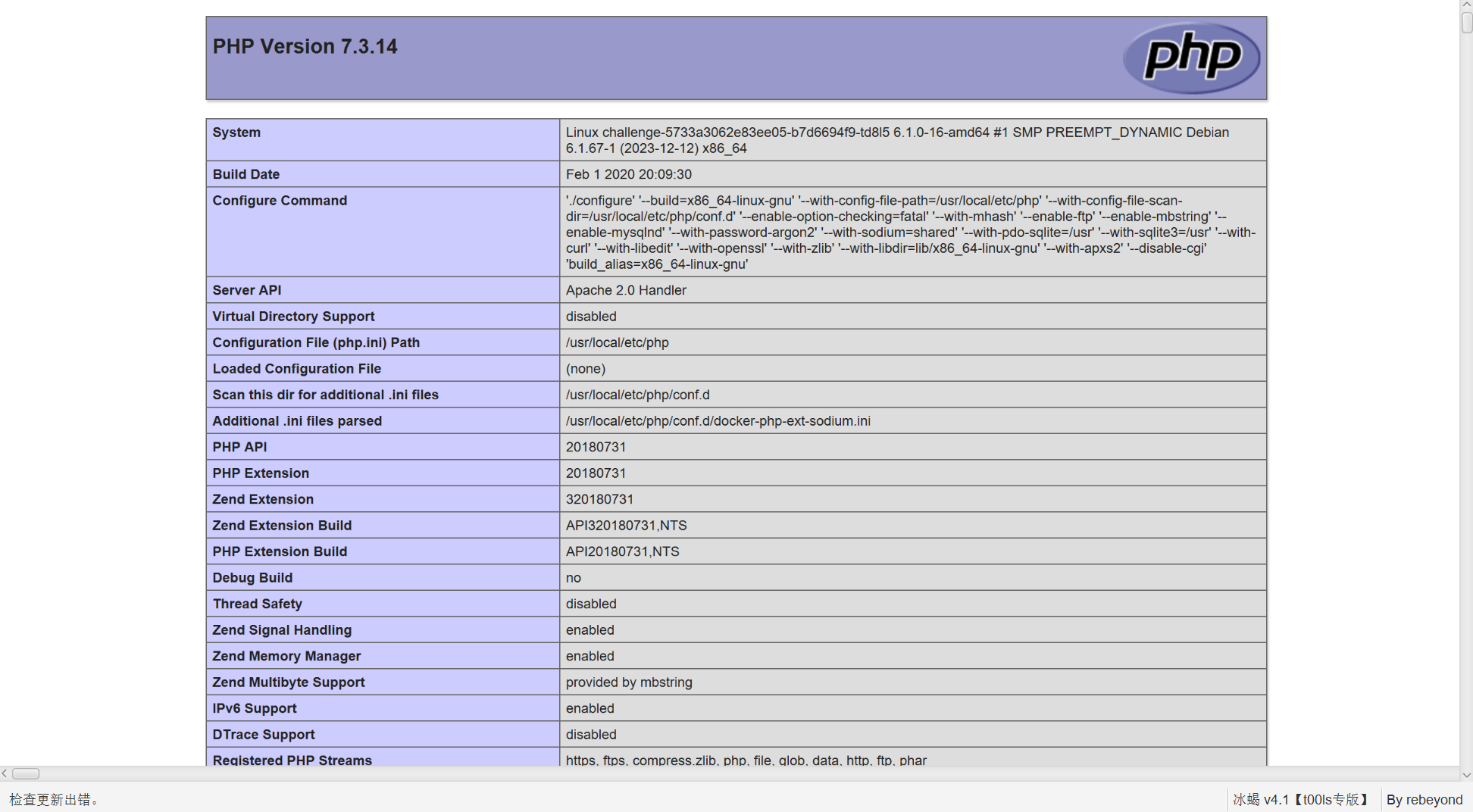The height and width of the screenshot is (812, 1473).
Task: Click 'Configuration File (php.ini) Path' label
Action: pyautogui.click(x=316, y=342)
